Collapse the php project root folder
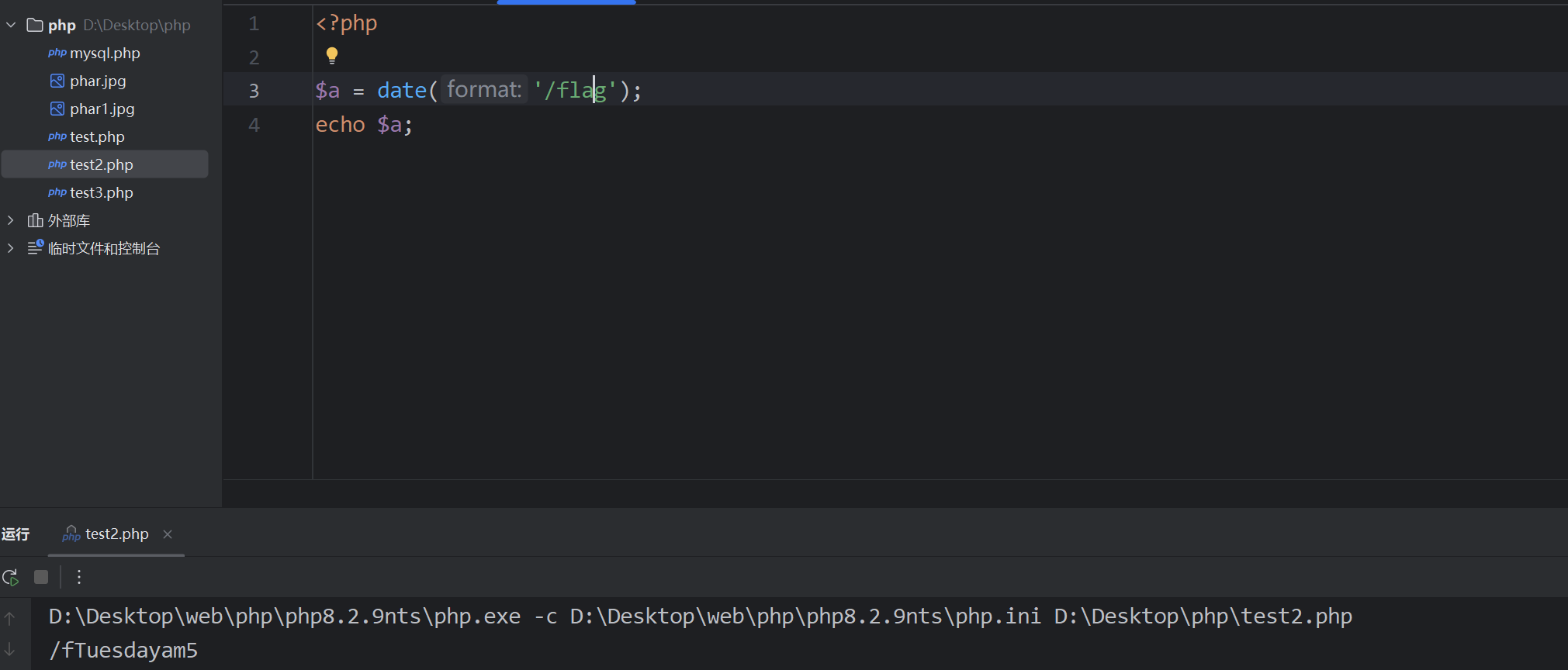 [11, 26]
